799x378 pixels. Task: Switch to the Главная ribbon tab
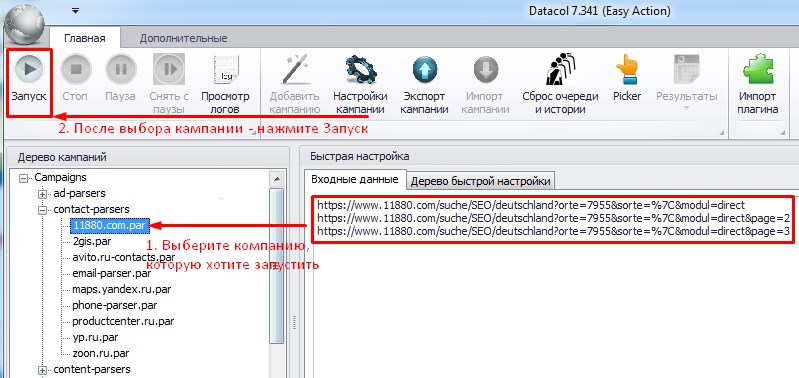click(x=85, y=38)
